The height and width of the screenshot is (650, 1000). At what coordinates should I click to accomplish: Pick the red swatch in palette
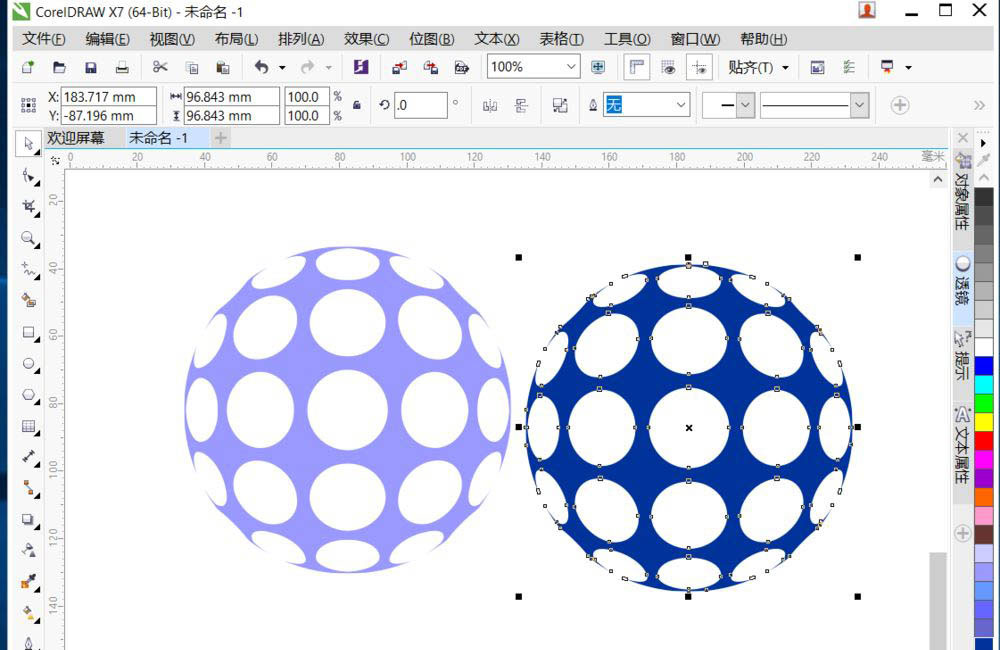click(984, 439)
